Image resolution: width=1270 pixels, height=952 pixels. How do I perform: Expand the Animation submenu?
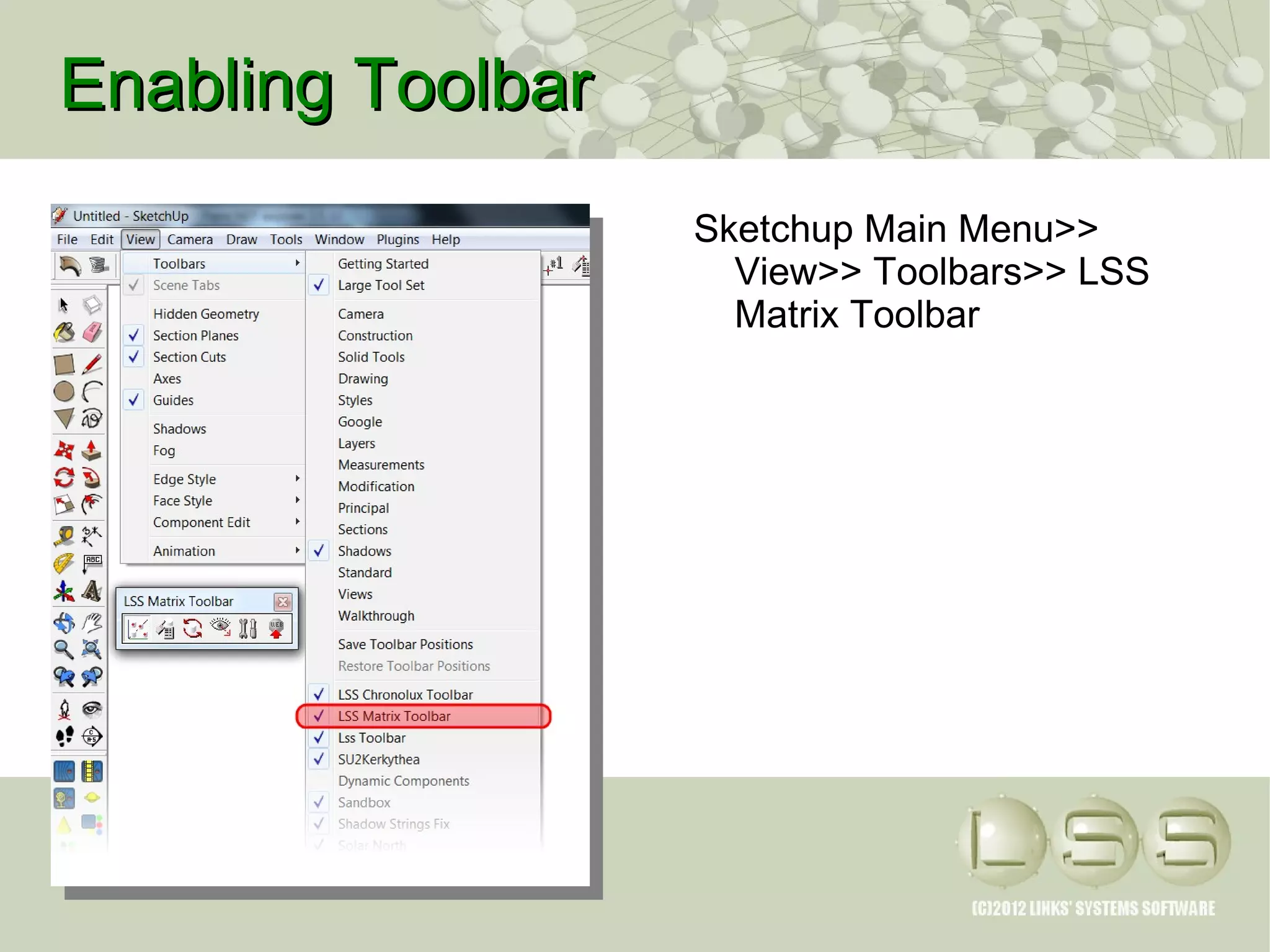pos(213,551)
